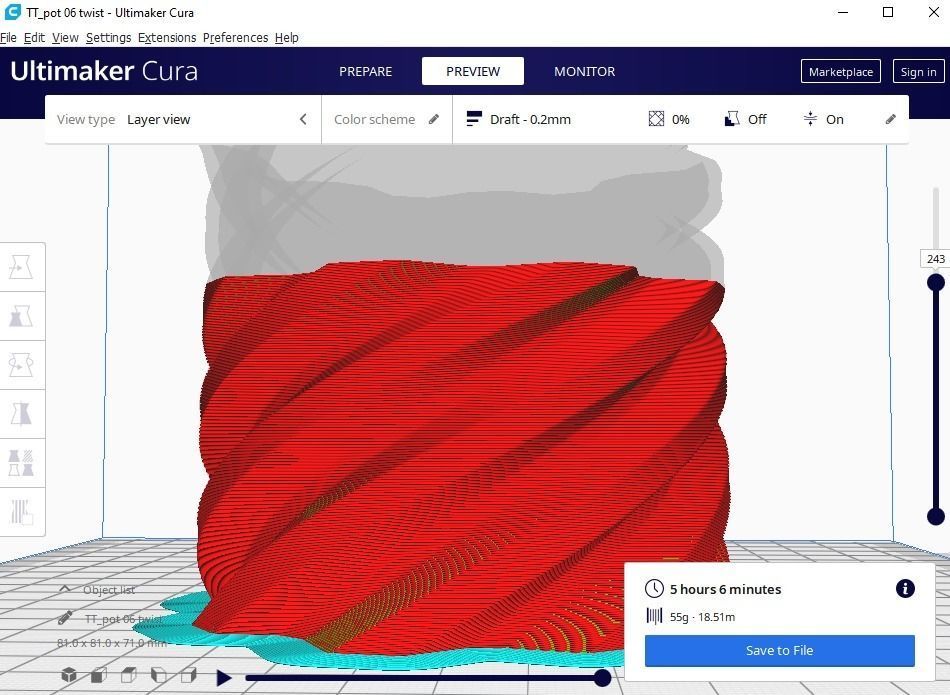
Task: Switch to the PREVIEW stage
Action: coord(473,71)
